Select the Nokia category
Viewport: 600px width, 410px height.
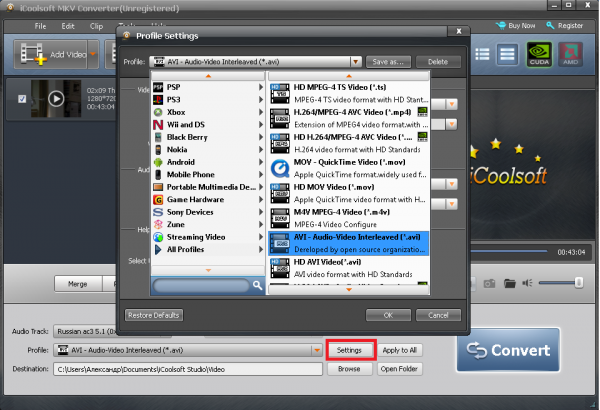tap(208, 149)
